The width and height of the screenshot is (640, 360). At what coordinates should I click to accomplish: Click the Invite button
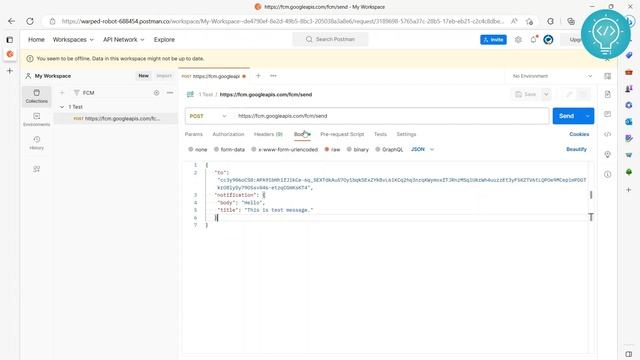point(493,40)
